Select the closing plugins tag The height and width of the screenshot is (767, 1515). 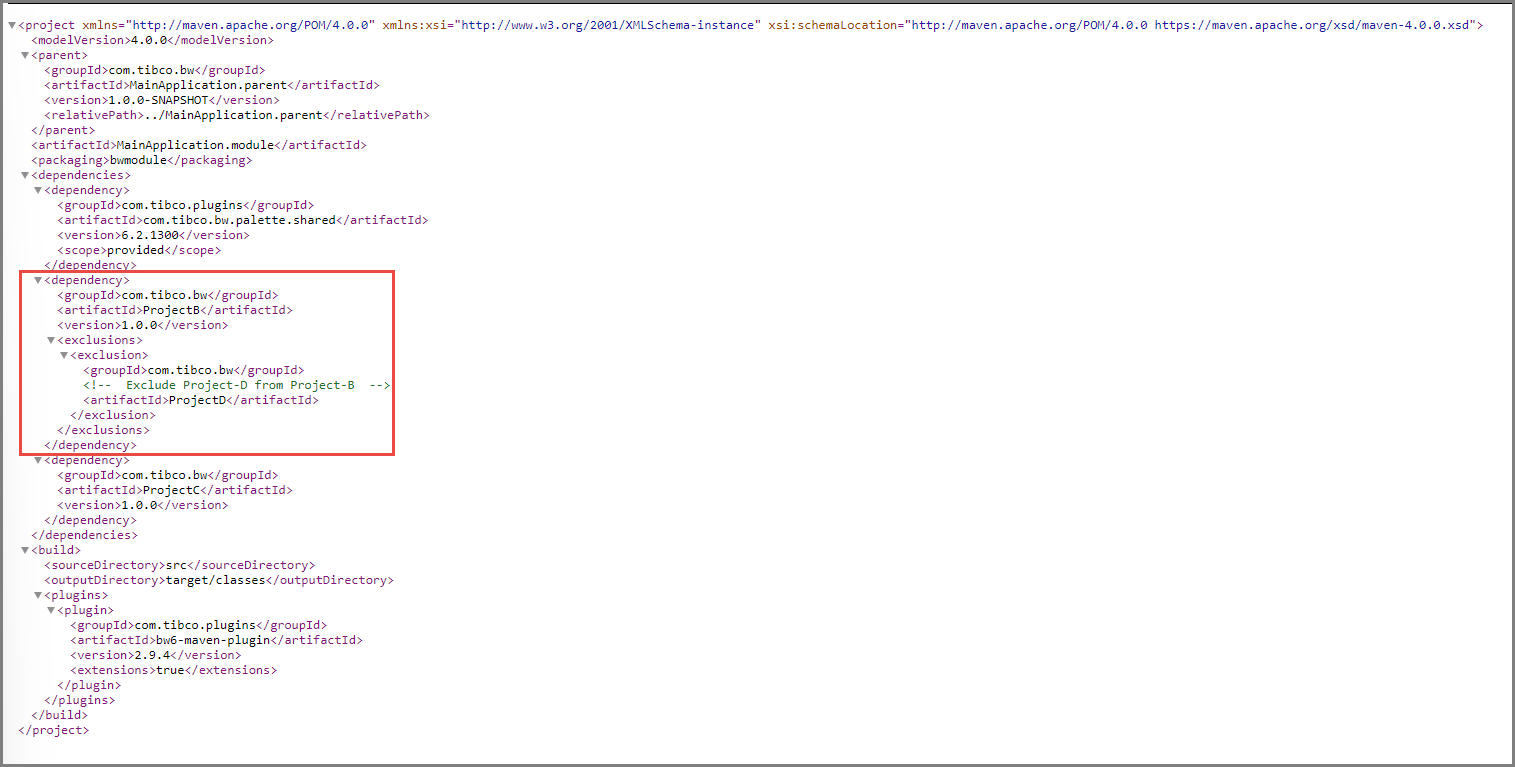79,700
